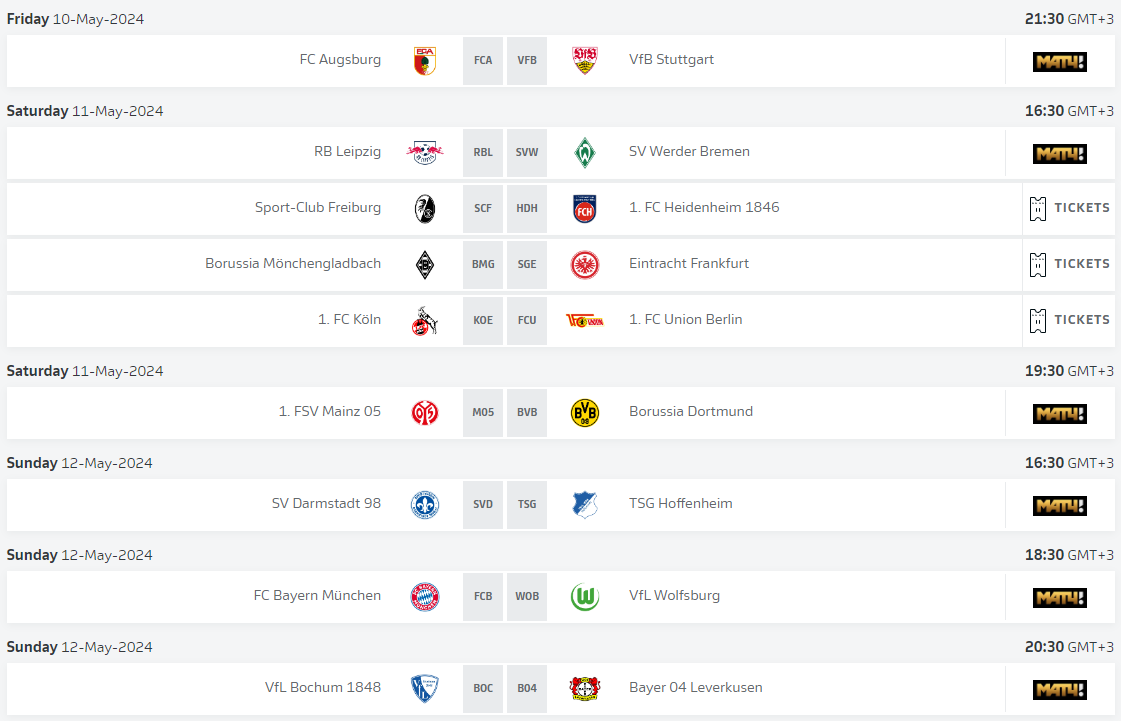The height and width of the screenshot is (721, 1121).
Task: Open Tickets for Köln vs Union Berlin
Action: point(1069,320)
